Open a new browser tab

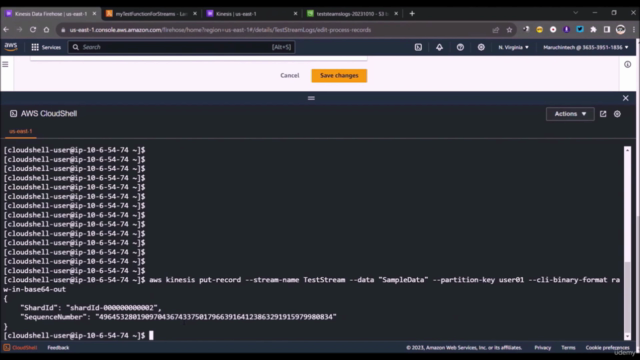coord(412,14)
